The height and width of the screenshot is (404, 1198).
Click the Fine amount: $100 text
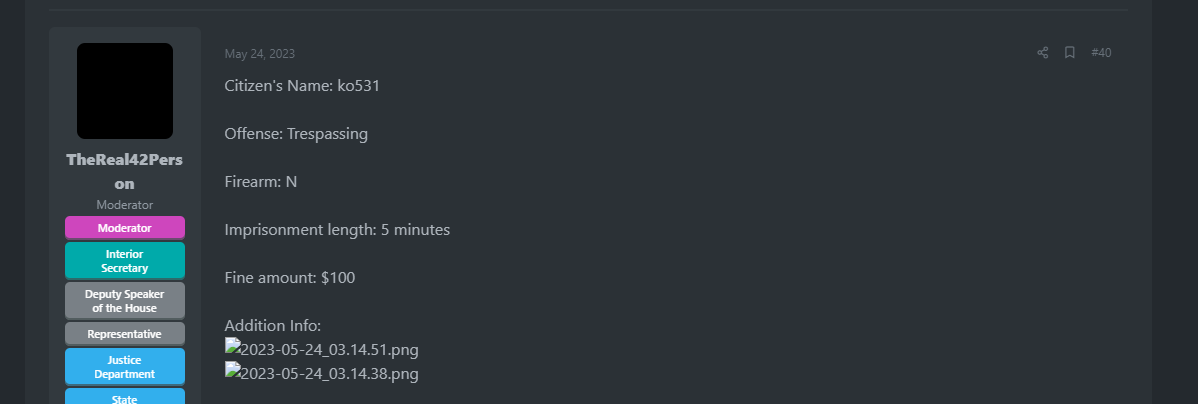tap(290, 277)
